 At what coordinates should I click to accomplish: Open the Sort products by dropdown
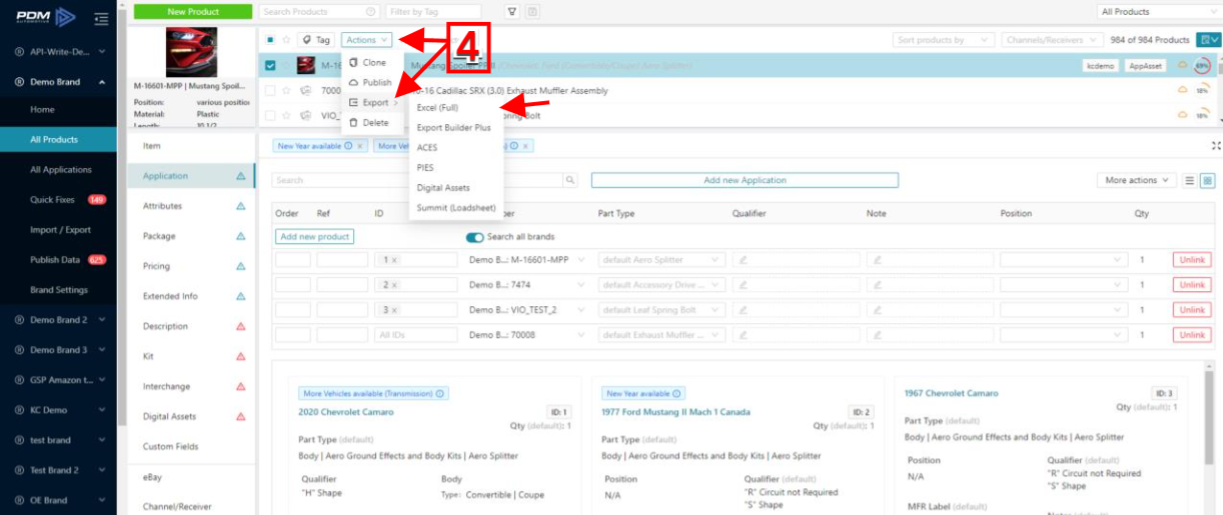(944, 40)
